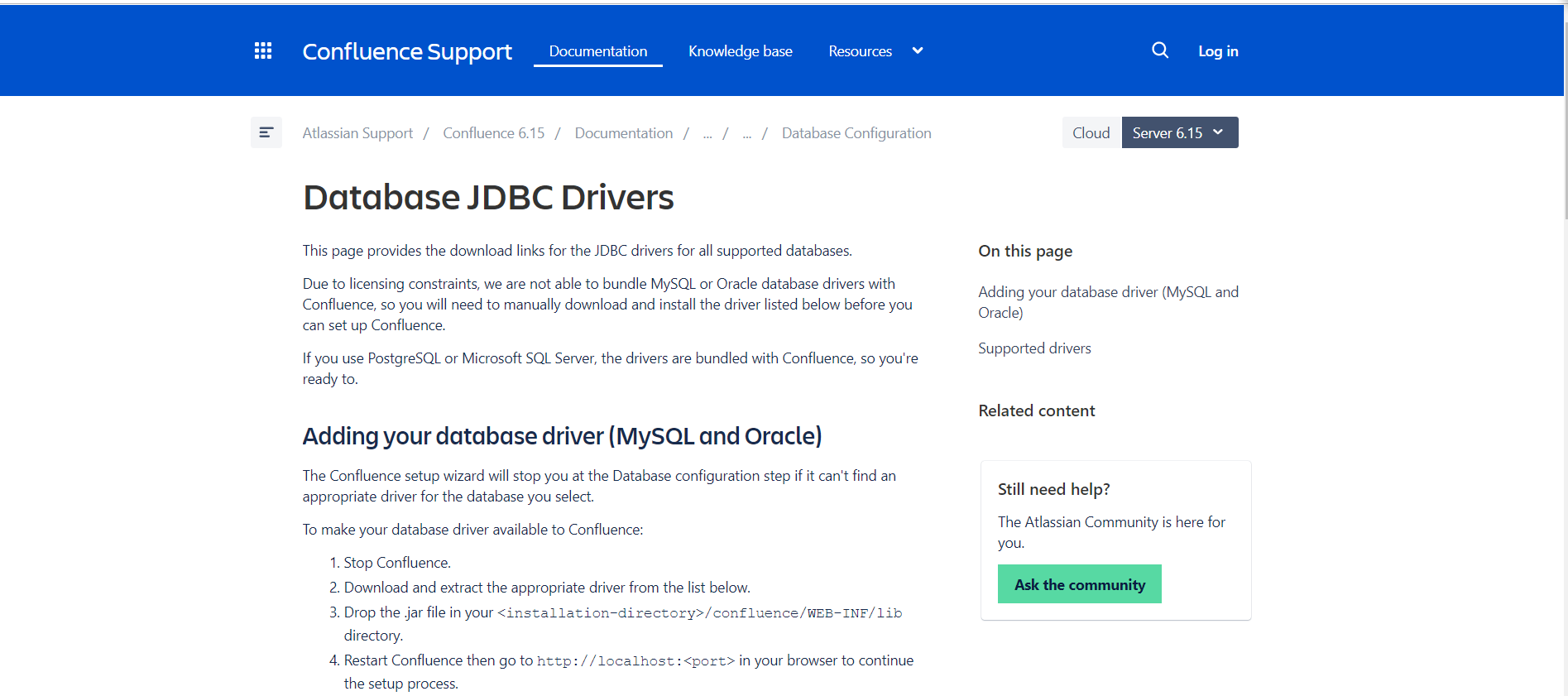The image size is (1568, 696).
Task: Switch to the Cloud version
Action: click(x=1091, y=132)
